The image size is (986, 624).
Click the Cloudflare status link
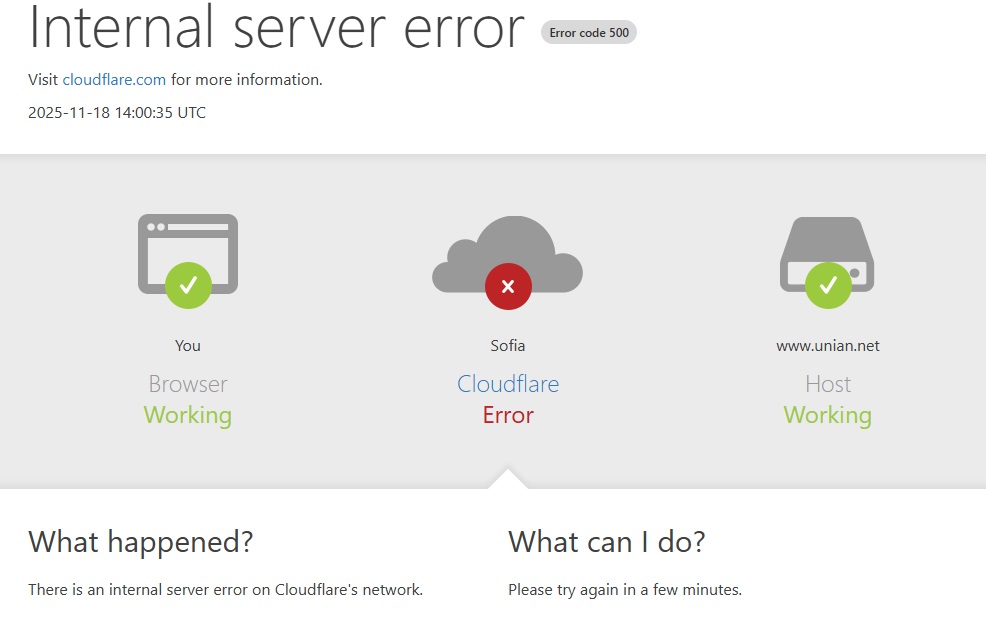tap(508, 384)
